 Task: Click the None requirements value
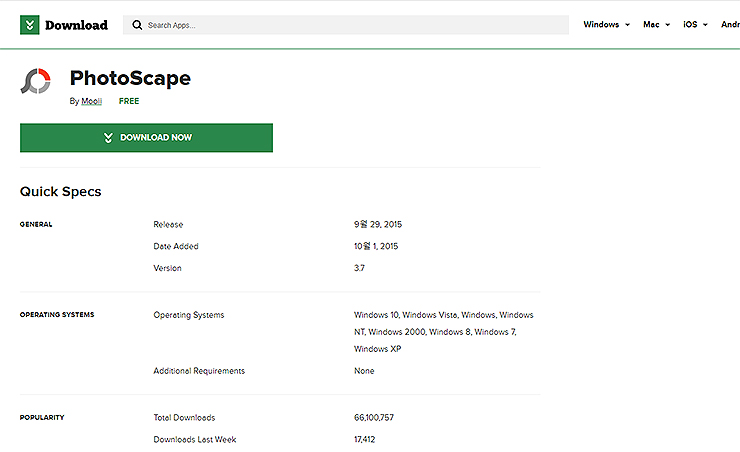(364, 371)
